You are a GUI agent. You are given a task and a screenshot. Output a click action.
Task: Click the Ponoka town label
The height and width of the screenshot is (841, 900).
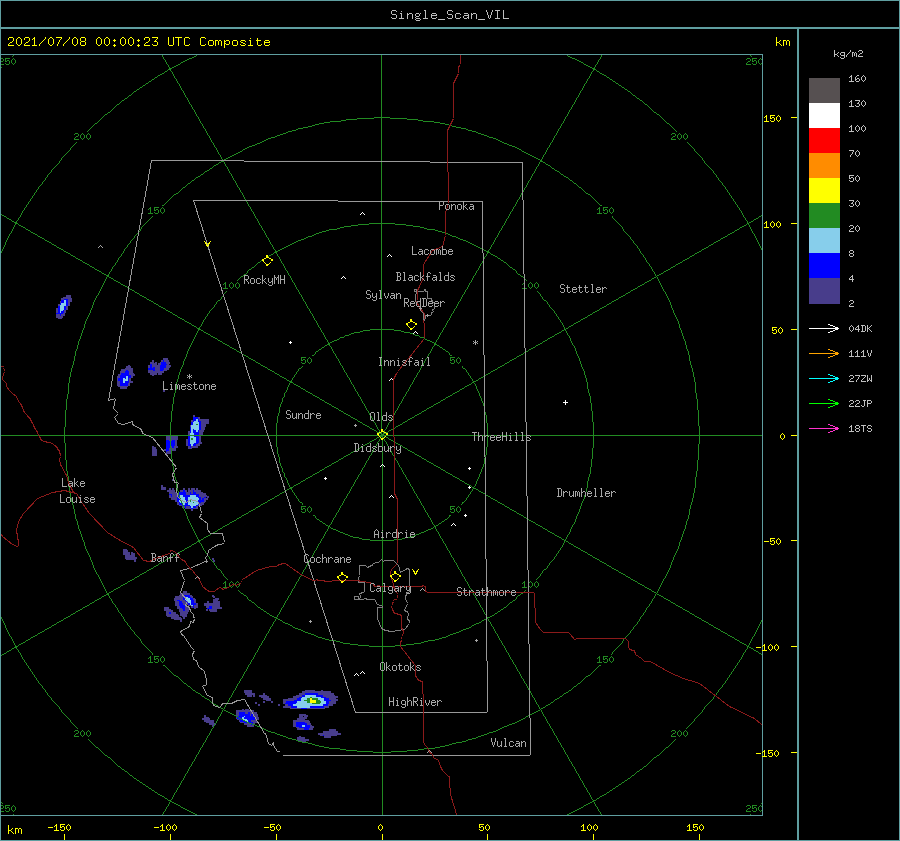[456, 206]
